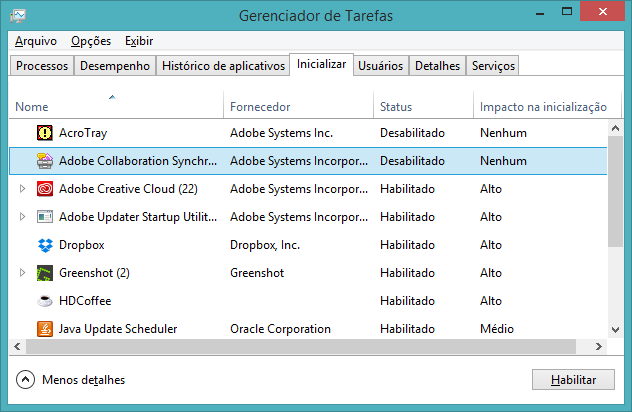Click the Adobe Updater Startup Utility icon
Viewport: 632px width, 412px height.
click(45, 217)
